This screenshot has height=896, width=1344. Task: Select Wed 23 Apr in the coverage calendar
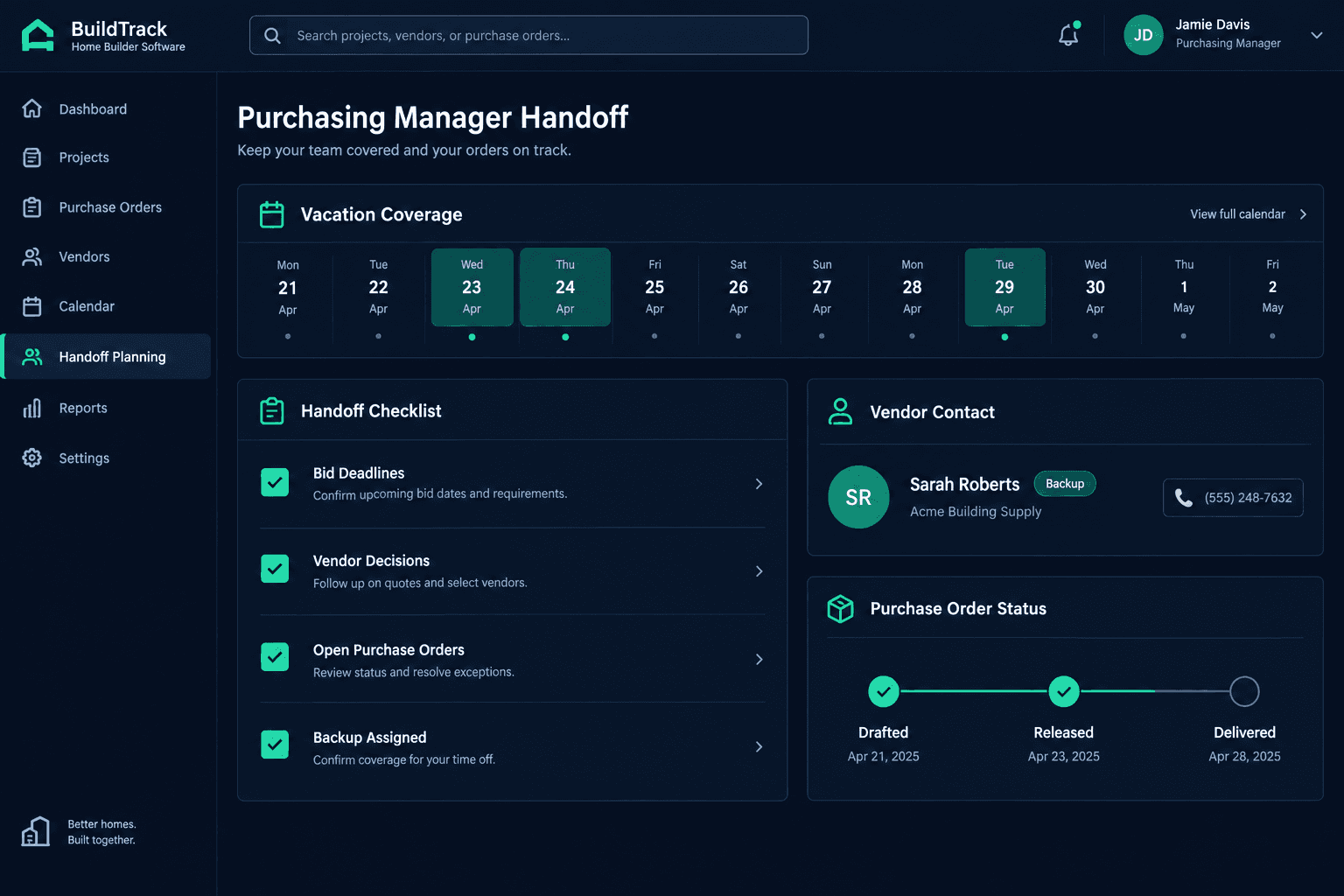472,287
